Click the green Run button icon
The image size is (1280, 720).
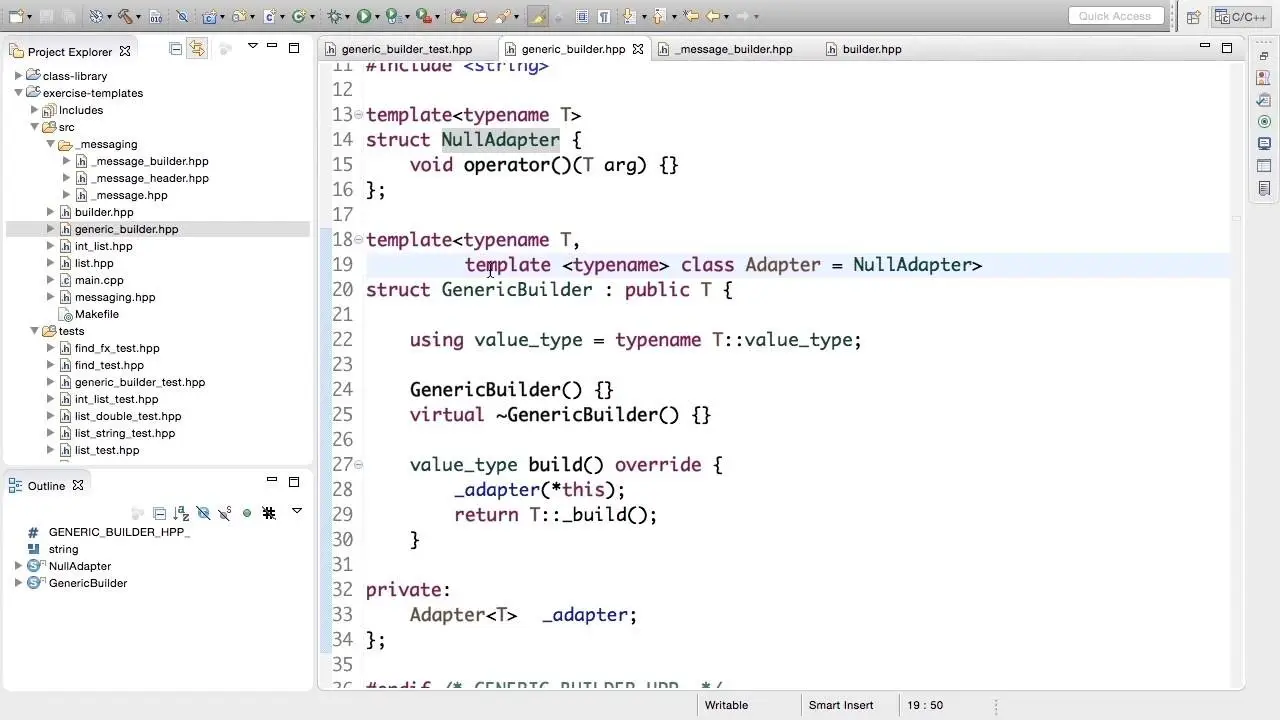[x=364, y=16]
